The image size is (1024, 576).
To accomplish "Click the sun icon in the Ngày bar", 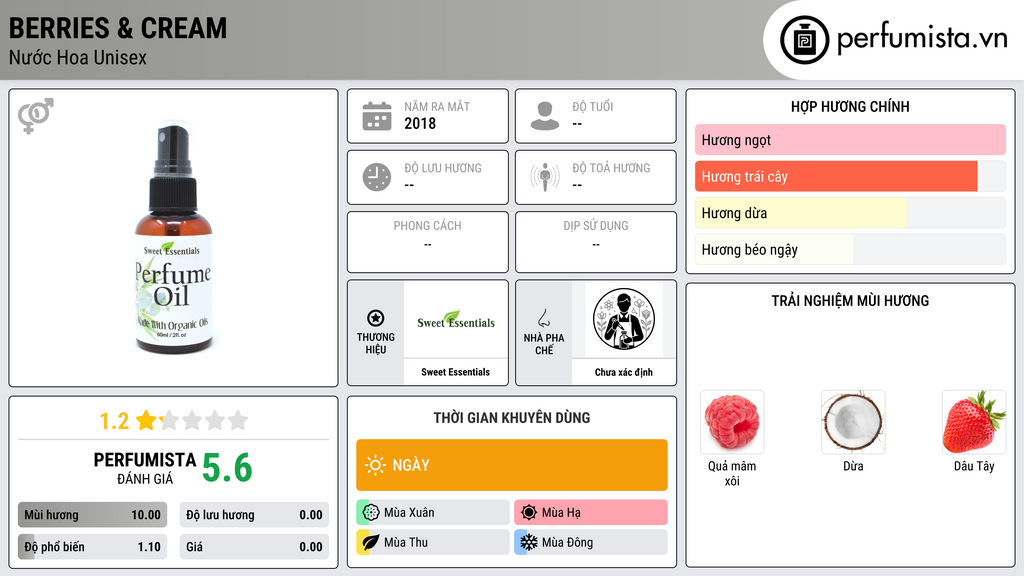I will click(x=375, y=465).
